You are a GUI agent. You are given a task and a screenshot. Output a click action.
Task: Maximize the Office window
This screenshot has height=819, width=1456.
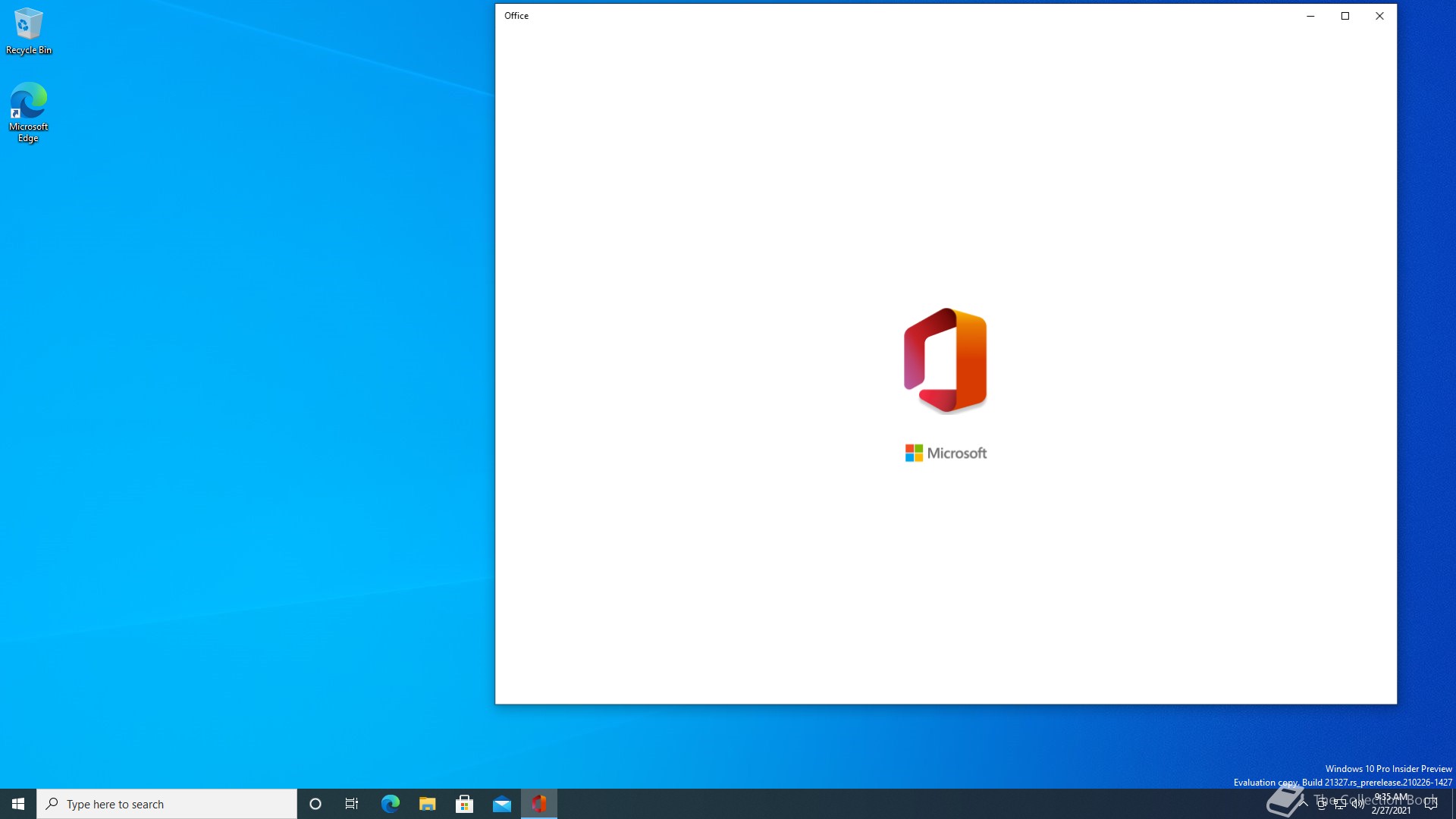click(1345, 16)
